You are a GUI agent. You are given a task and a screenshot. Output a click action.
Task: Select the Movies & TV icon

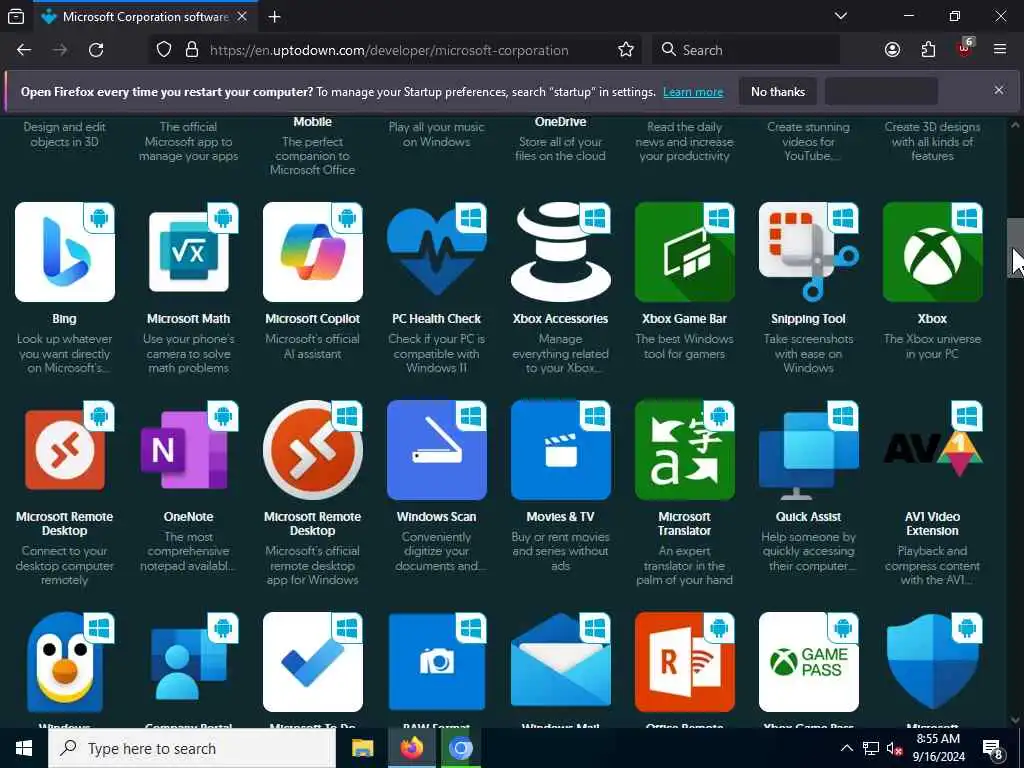561,450
